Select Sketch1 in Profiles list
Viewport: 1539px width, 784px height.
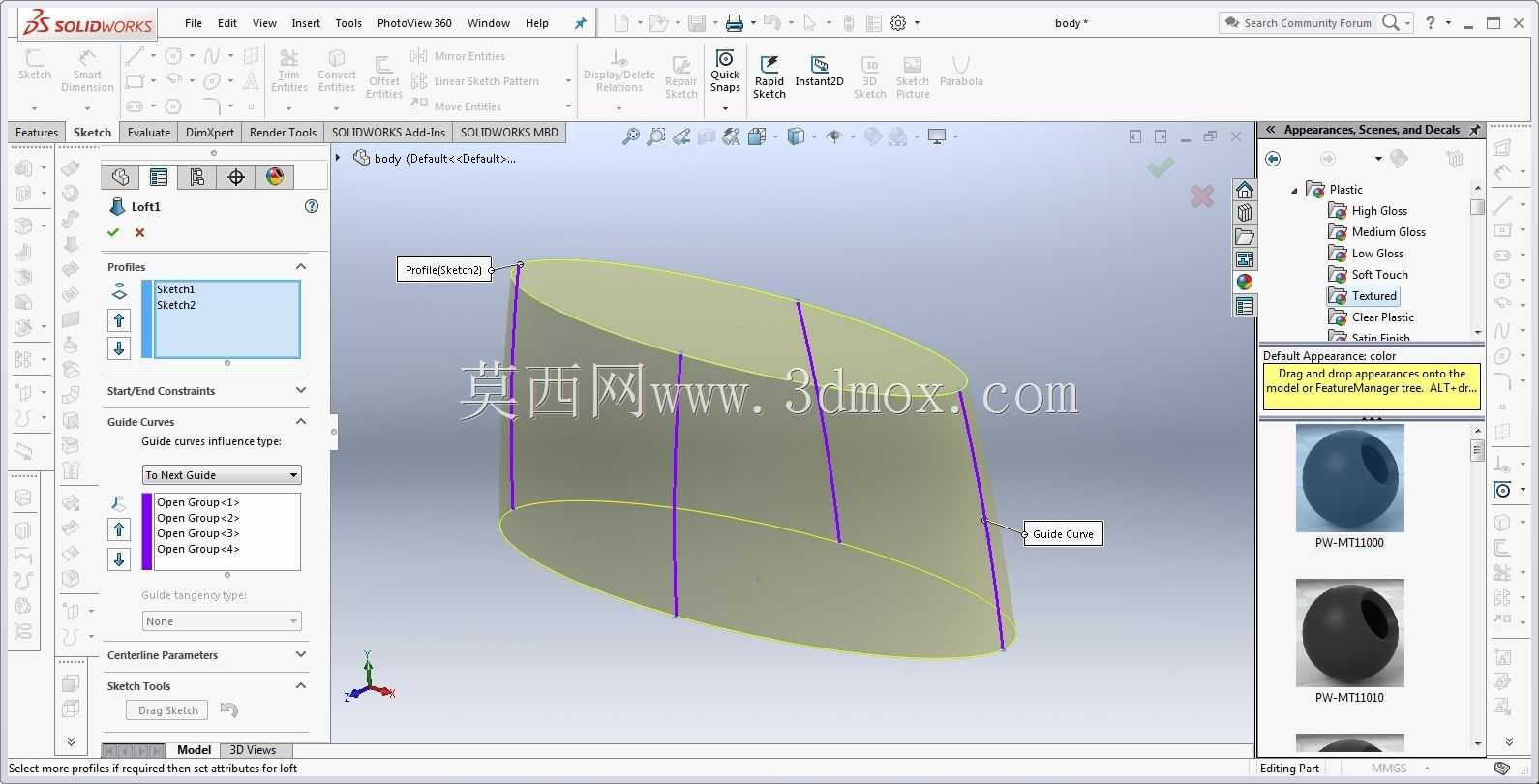(x=176, y=289)
